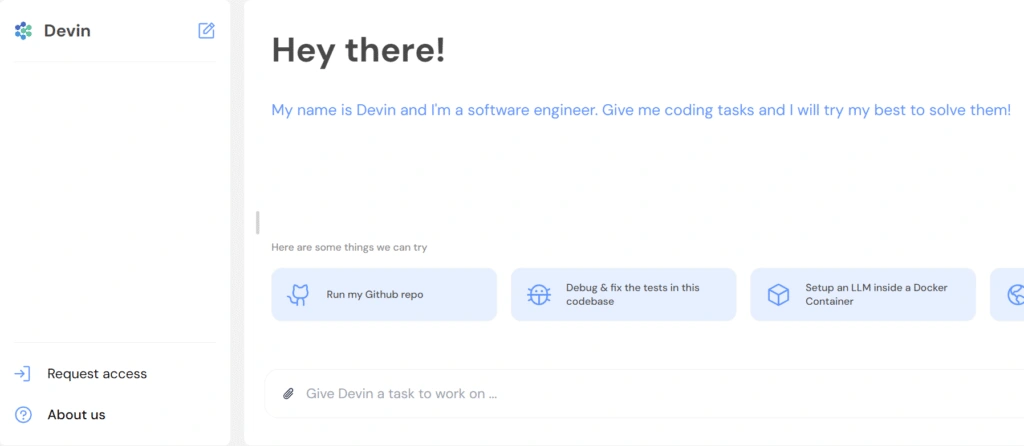Click the Devin title text in sidebar
1024x446 pixels.
(67, 31)
